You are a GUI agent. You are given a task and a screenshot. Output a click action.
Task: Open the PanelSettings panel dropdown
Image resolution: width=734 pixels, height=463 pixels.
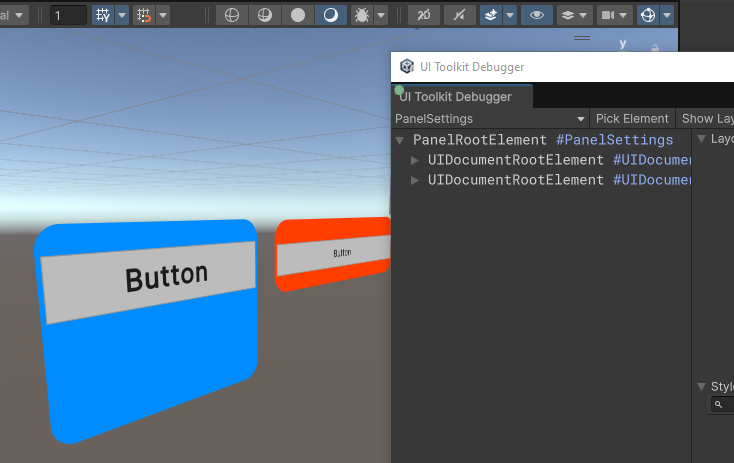pos(490,118)
